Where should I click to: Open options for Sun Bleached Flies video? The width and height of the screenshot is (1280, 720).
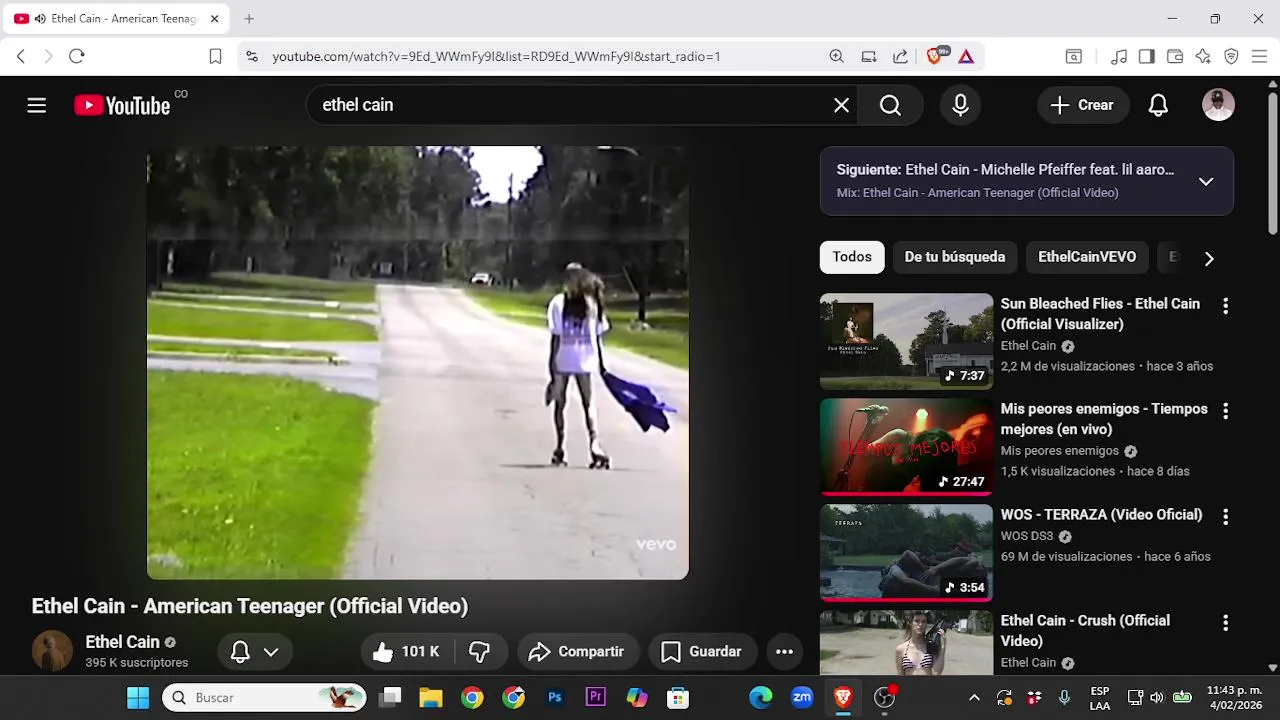(x=1225, y=306)
